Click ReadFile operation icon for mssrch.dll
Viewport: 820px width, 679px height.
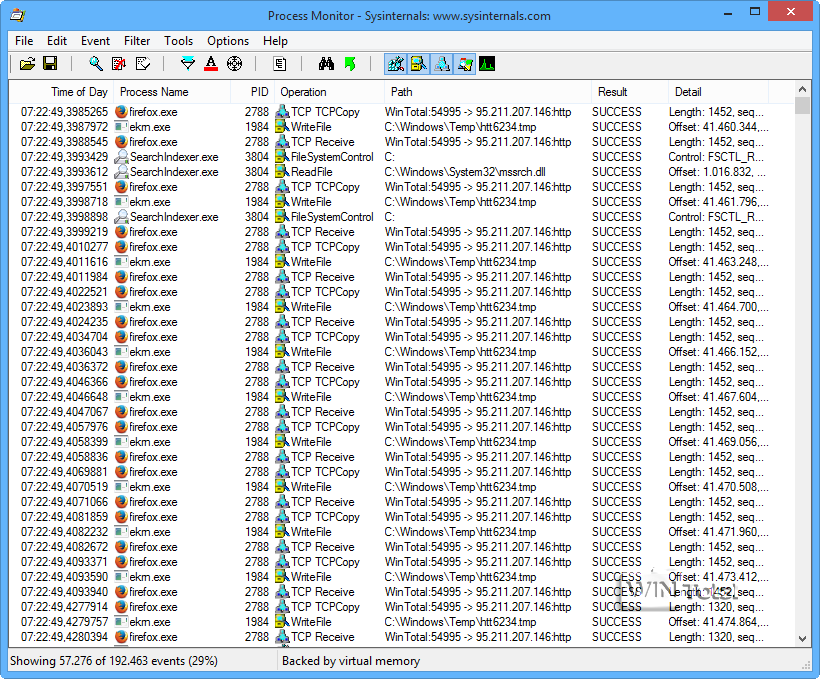tap(282, 172)
